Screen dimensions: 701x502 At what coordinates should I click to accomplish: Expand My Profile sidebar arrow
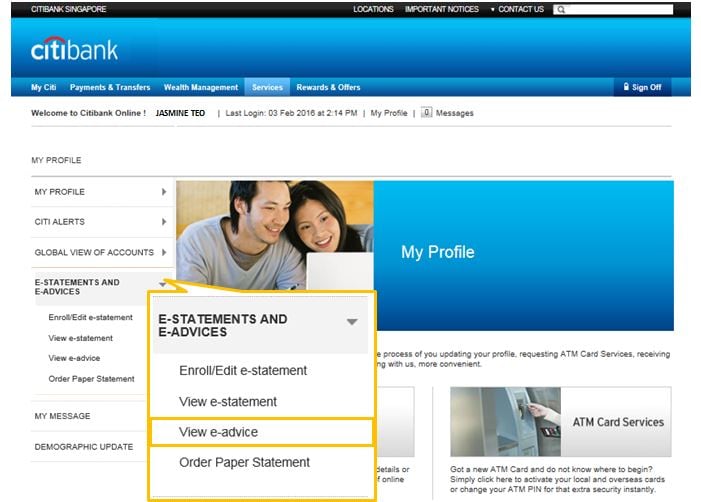click(163, 191)
